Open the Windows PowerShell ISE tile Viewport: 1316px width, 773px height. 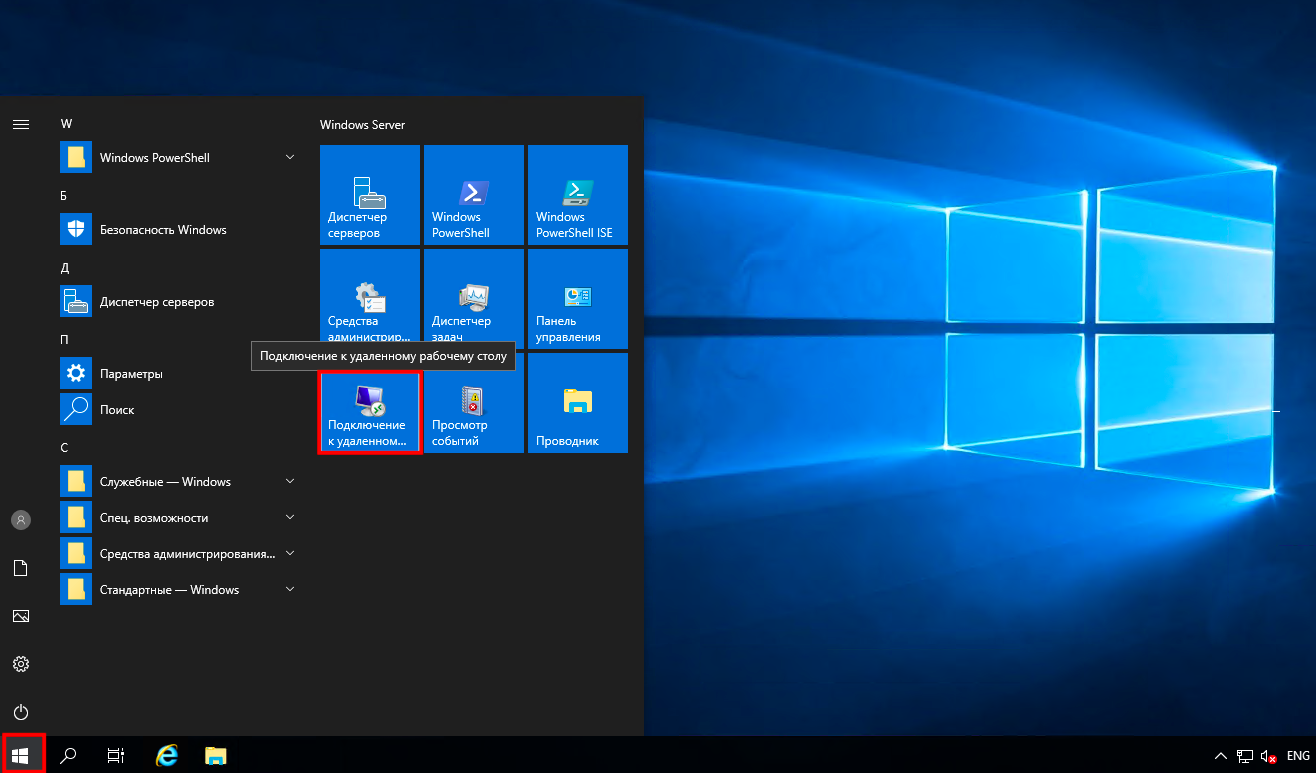tap(578, 194)
